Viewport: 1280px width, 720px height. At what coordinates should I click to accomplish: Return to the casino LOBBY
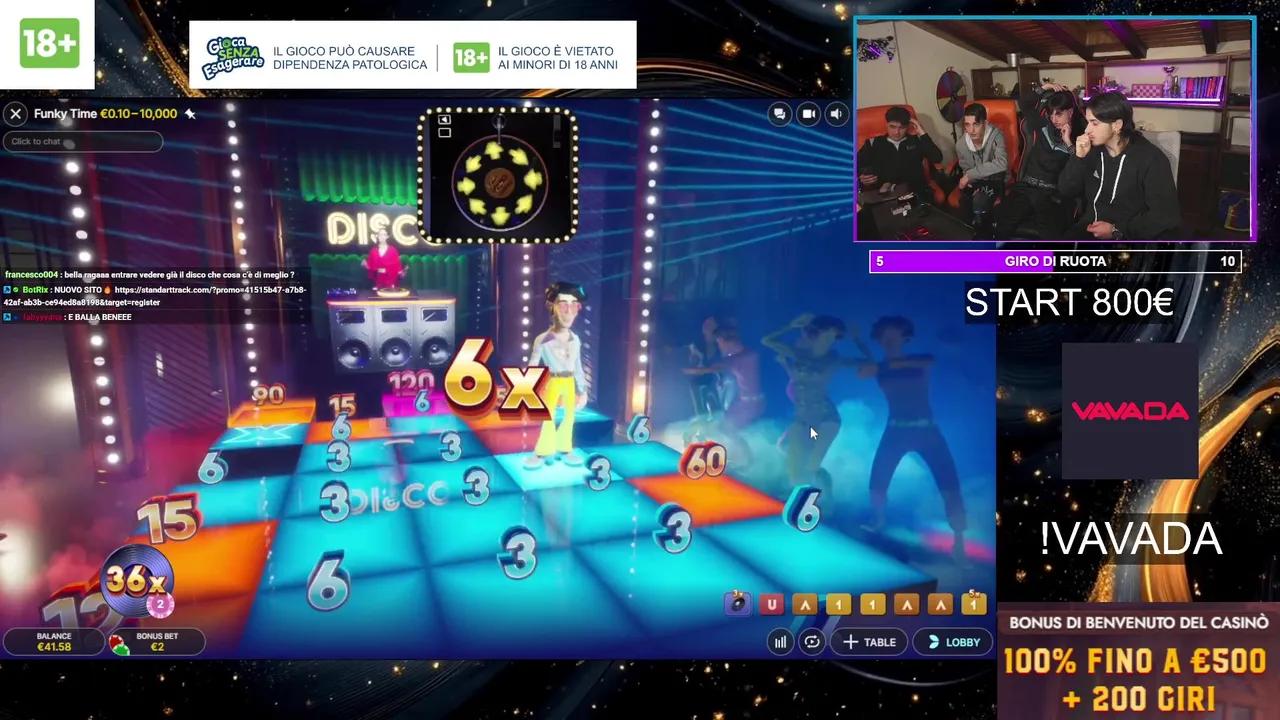pos(951,641)
